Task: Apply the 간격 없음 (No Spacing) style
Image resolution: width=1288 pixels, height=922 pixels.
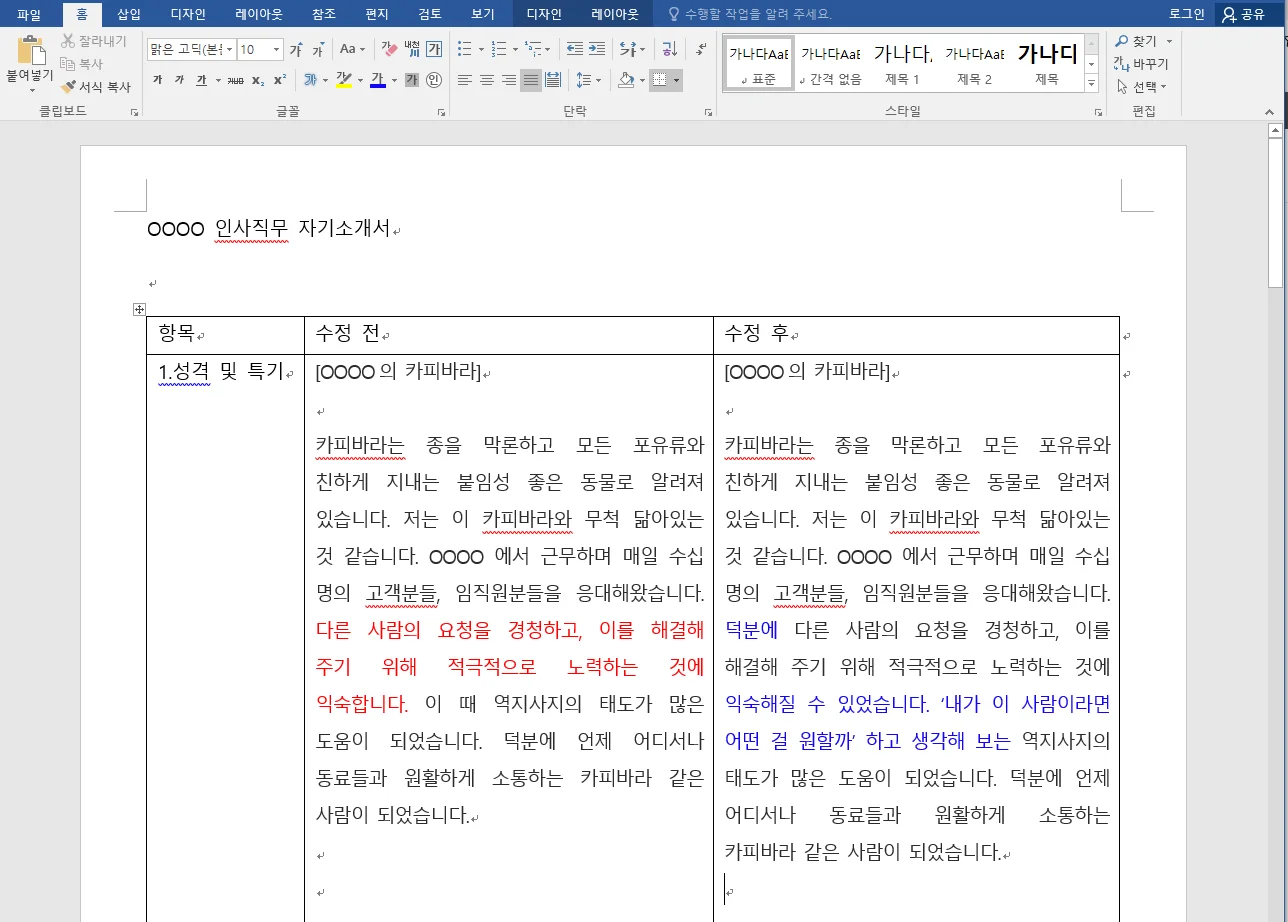Action: point(831,64)
